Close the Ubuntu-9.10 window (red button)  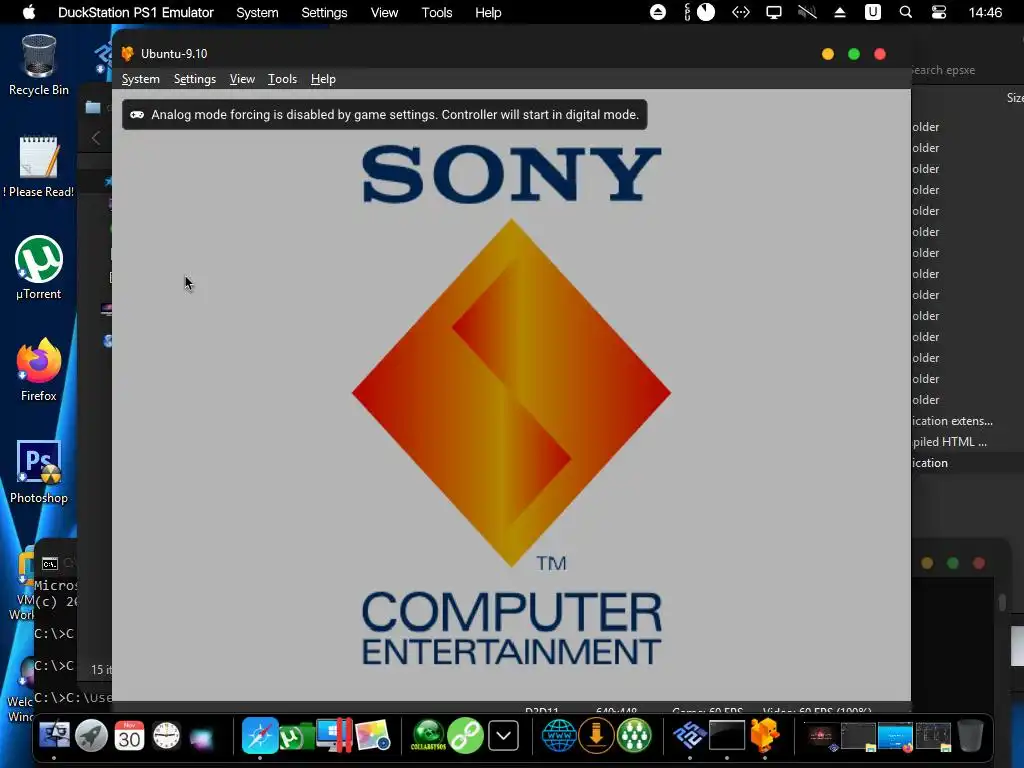pyautogui.click(x=880, y=54)
